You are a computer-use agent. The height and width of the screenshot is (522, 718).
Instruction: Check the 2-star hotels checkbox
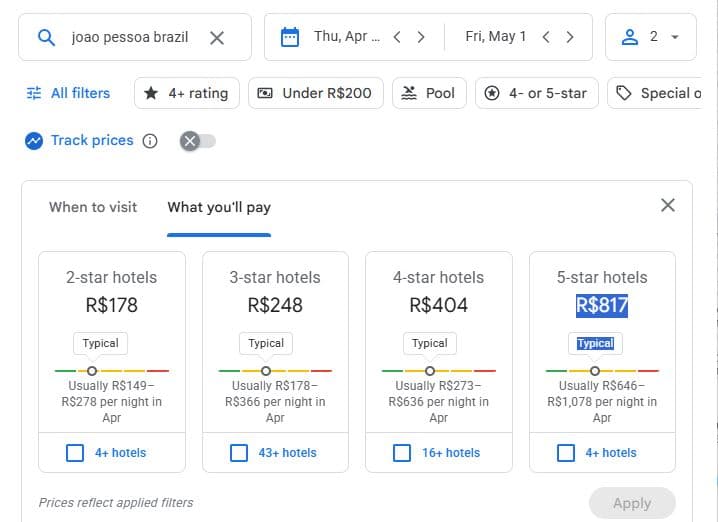(75, 453)
